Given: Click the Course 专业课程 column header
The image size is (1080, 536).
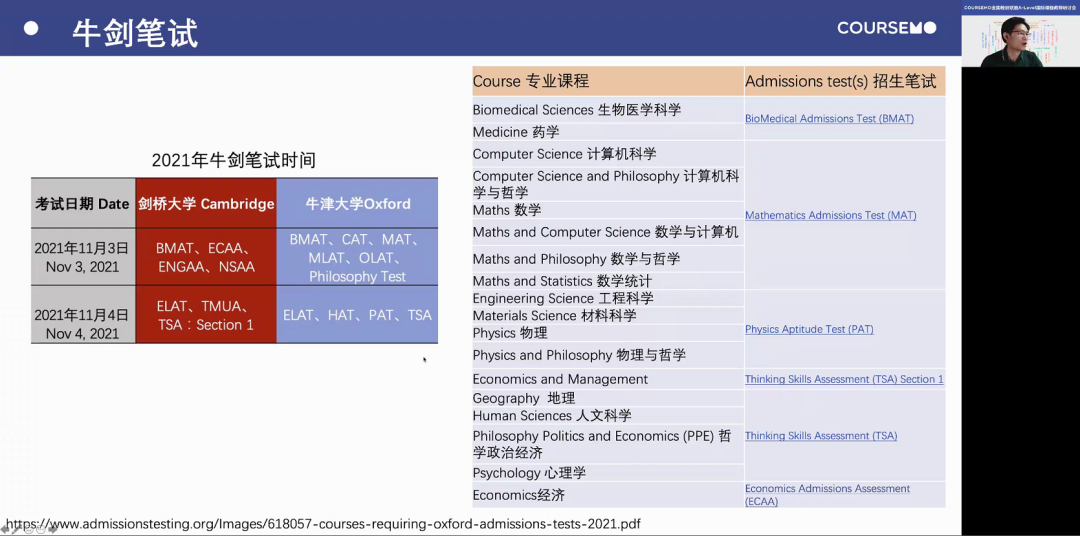Looking at the screenshot, I should [608, 81].
